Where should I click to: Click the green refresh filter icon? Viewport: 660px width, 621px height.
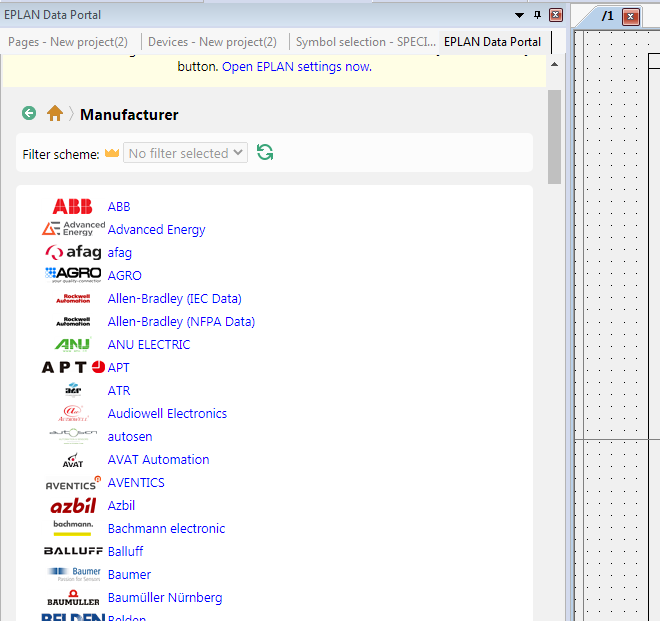(x=265, y=153)
